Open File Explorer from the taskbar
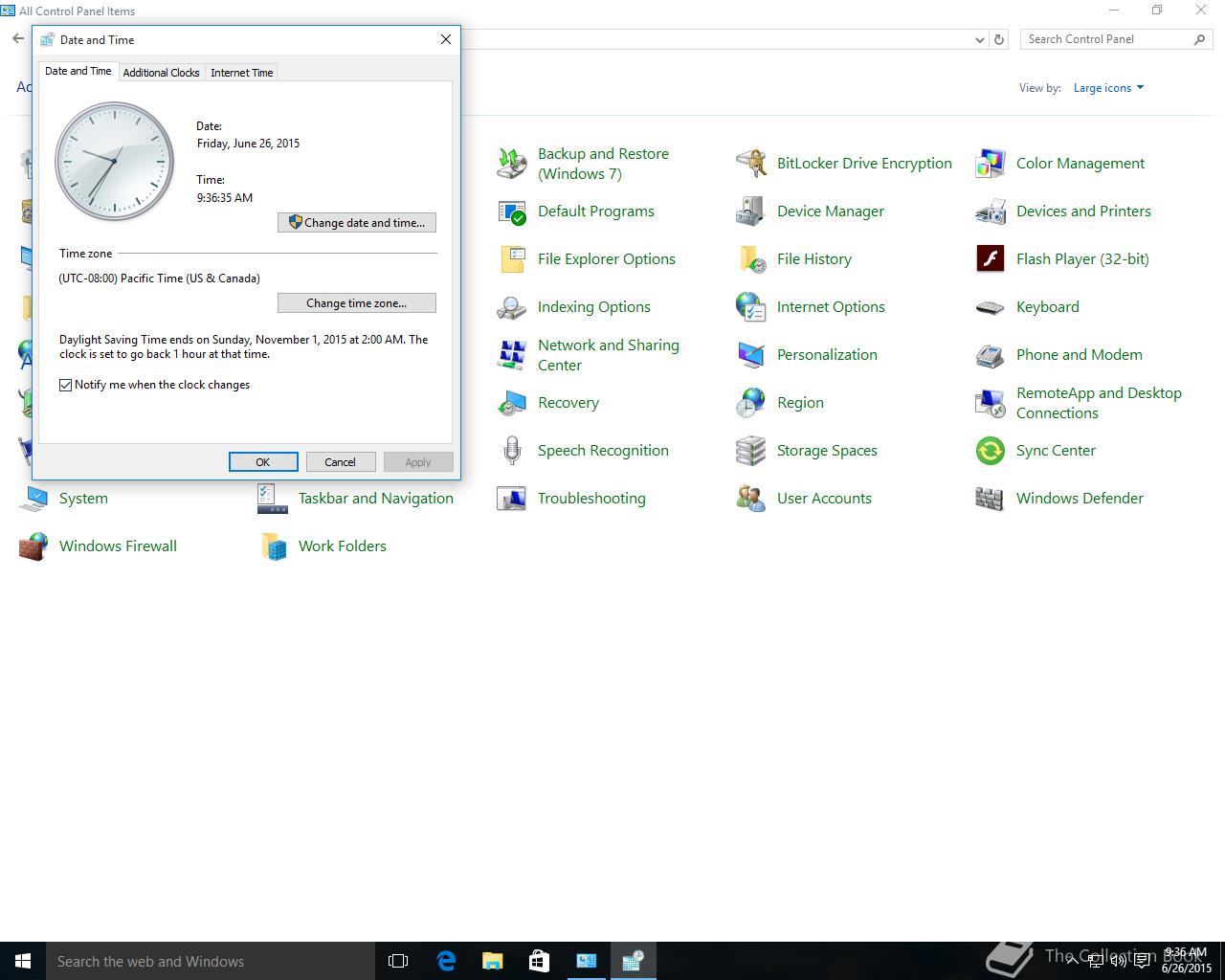The image size is (1225, 980). point(492,961)
